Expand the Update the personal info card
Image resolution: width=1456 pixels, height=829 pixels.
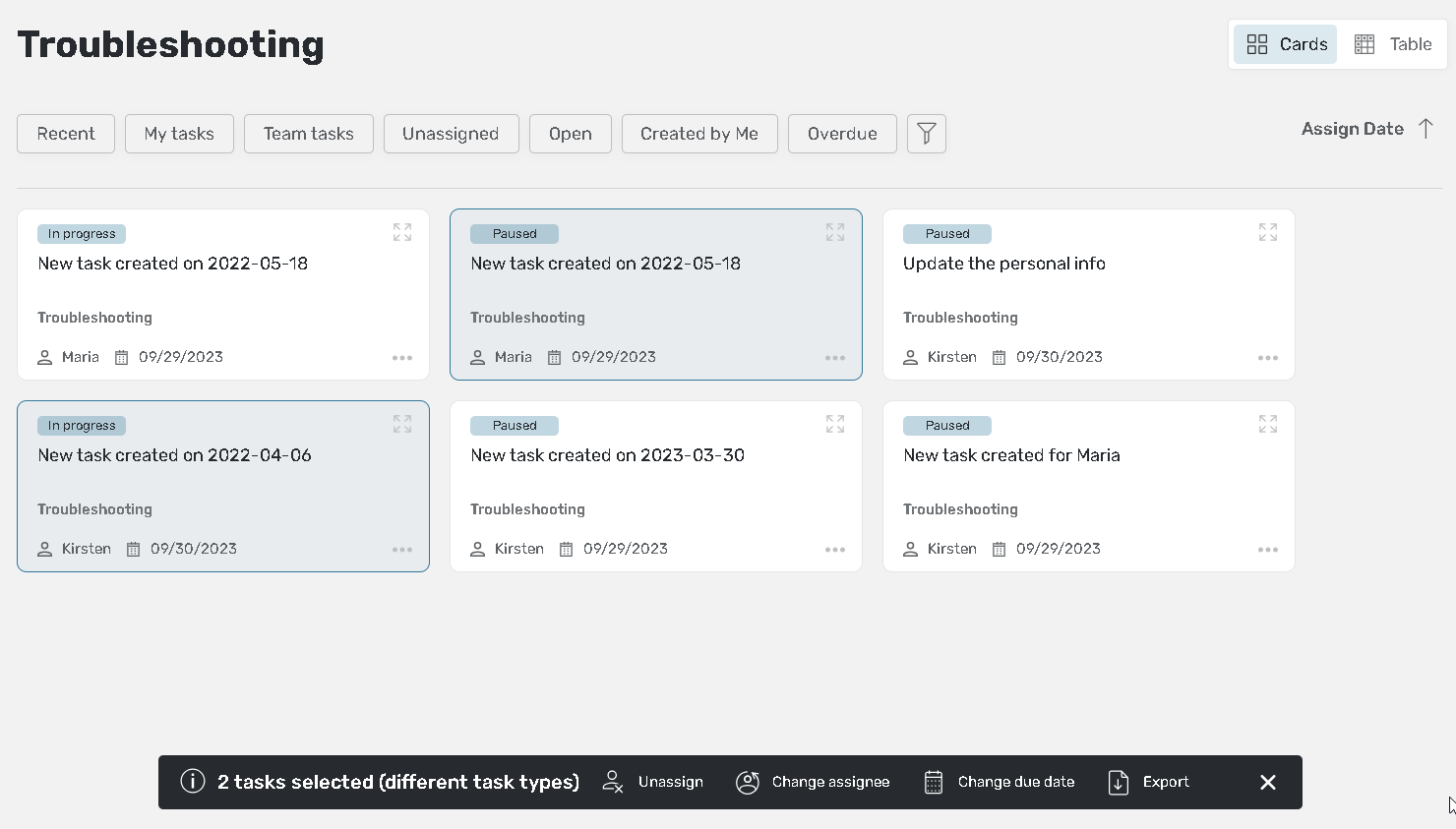pyautogui.click(x=1267, y=232)
